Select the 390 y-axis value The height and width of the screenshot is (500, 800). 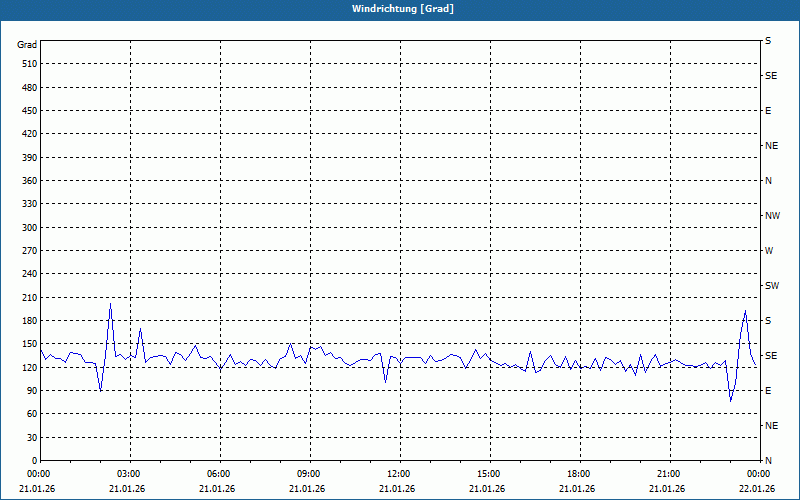[x=30, y=158]
